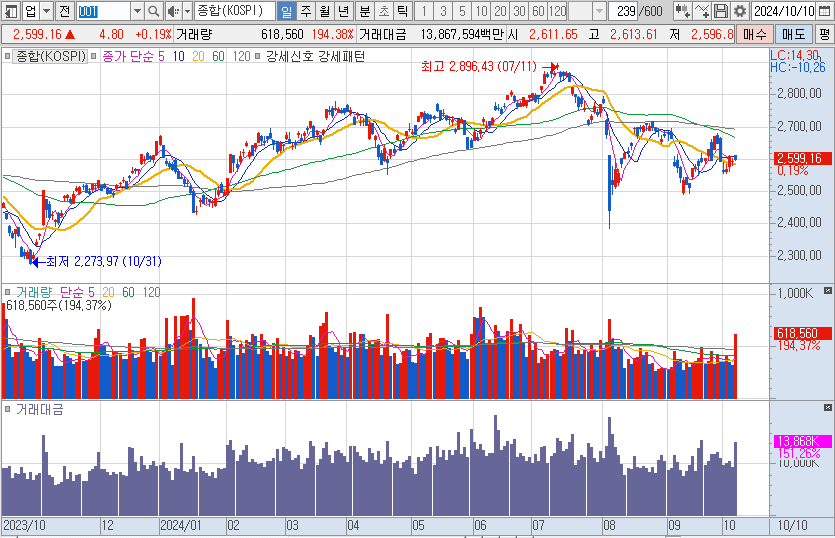
Task: Choose interval 120
Action: (558, 11)
